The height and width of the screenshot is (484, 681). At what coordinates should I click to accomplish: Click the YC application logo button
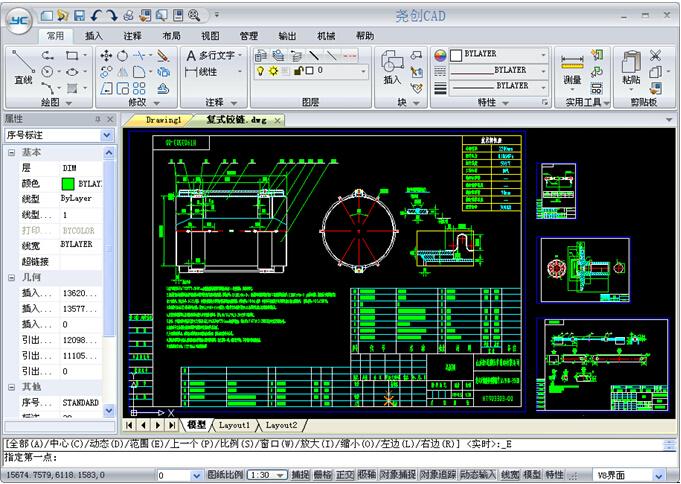(20, 20)
